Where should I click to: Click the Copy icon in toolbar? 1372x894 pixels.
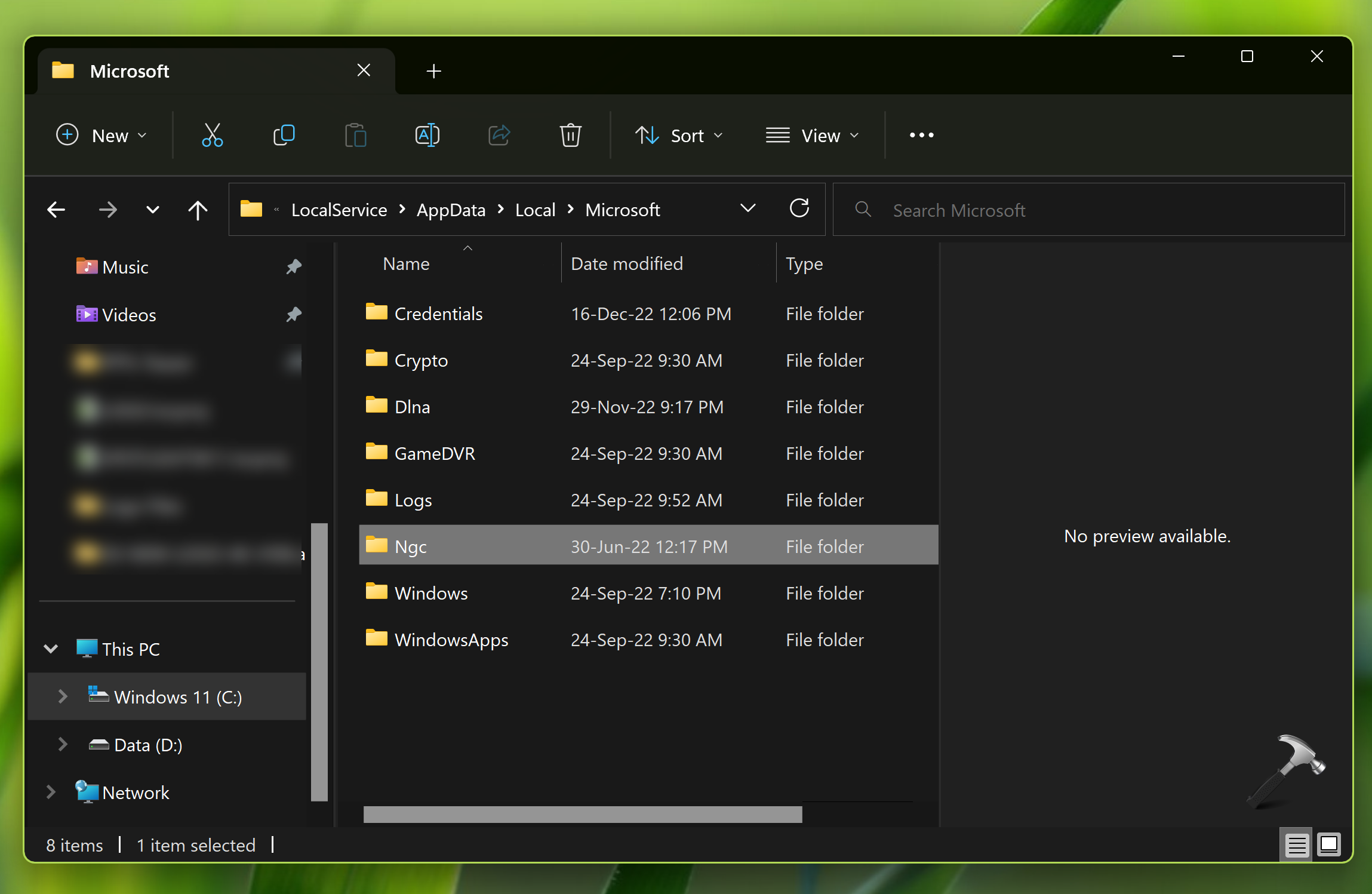tap(284, 135)
